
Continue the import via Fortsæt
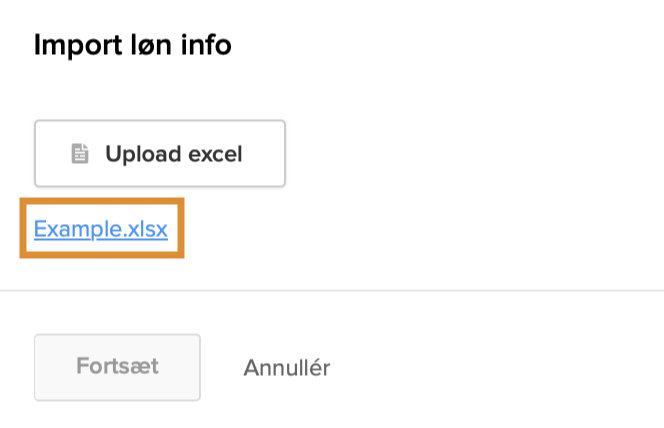[117, 367]
